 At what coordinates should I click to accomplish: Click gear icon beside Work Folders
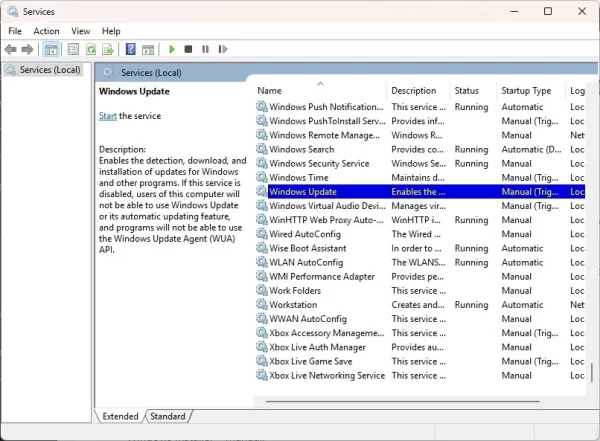(262, 290)
